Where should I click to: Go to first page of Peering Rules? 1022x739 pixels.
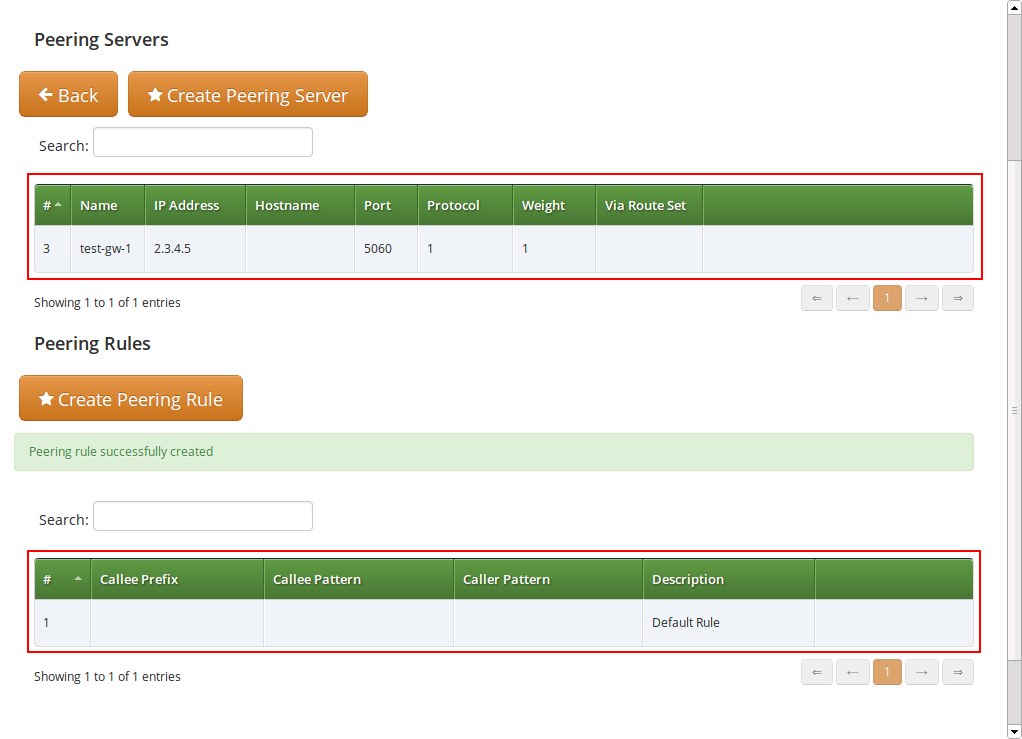point(817,673)
